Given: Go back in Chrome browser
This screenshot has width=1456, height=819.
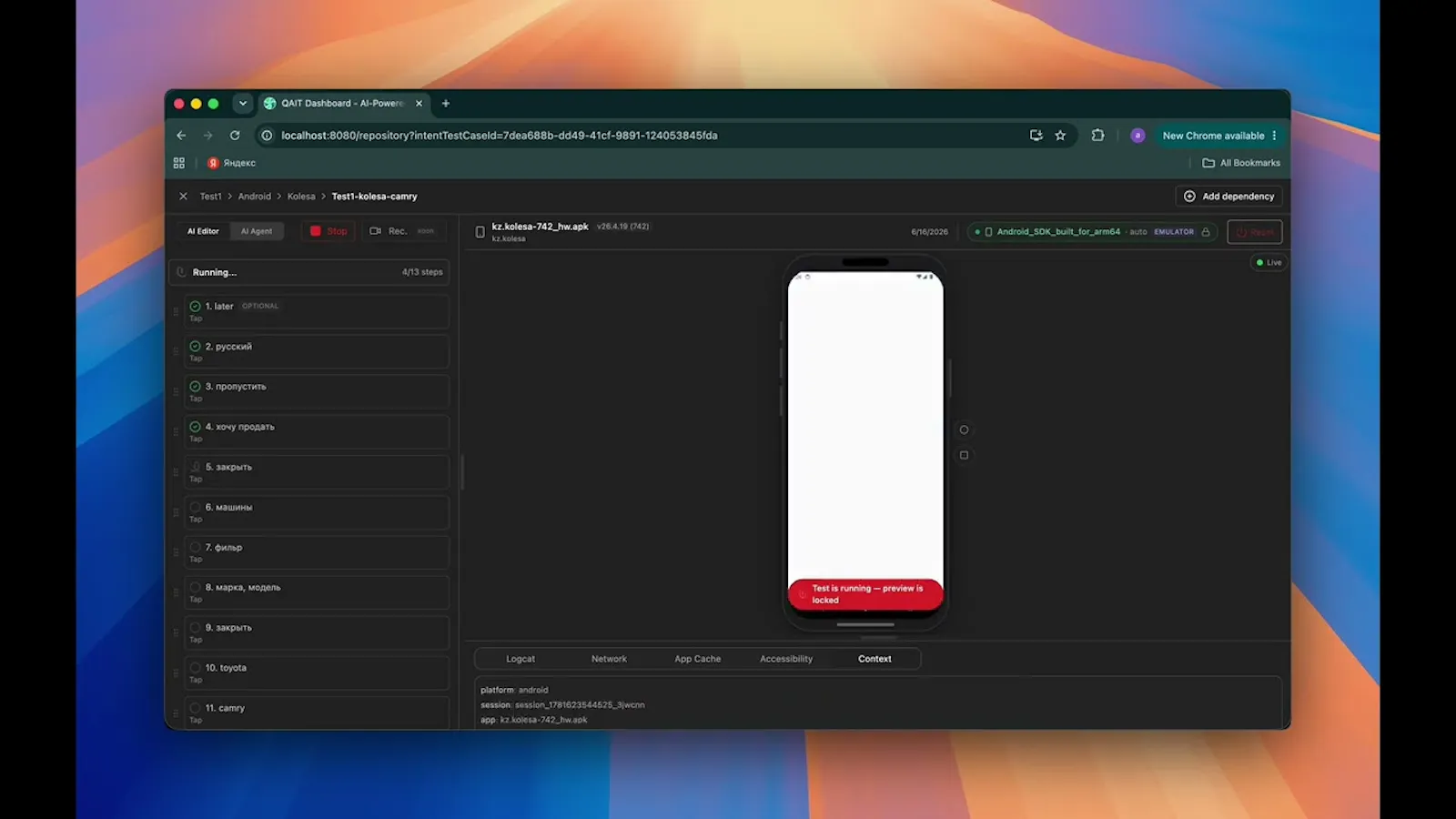Looking at the screenshot, I should coord(181,136).
